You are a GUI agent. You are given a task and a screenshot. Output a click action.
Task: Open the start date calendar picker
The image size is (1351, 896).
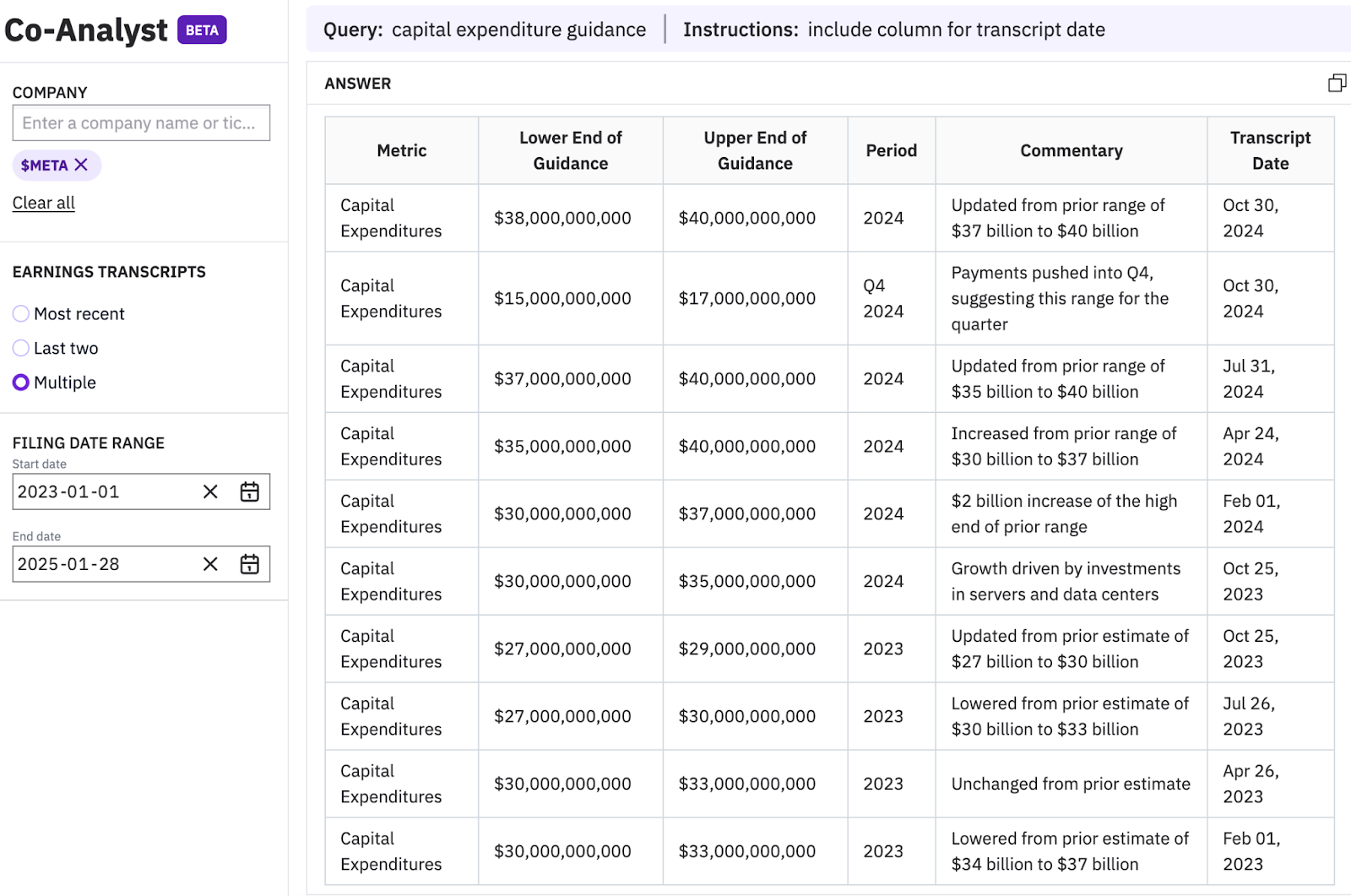(249, 491)
